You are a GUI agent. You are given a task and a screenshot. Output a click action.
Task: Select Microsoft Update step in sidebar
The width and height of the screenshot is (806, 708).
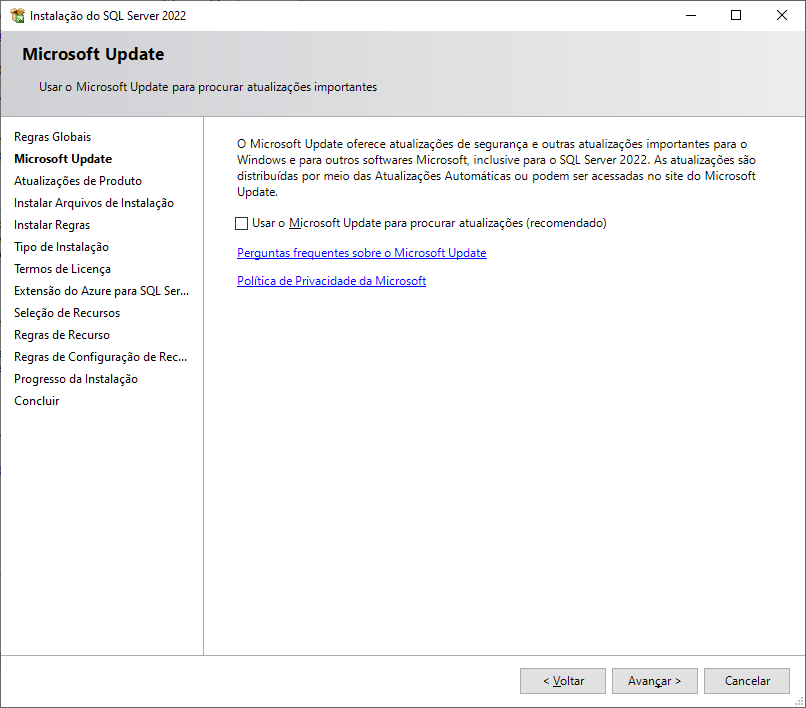tap(63, 159)
